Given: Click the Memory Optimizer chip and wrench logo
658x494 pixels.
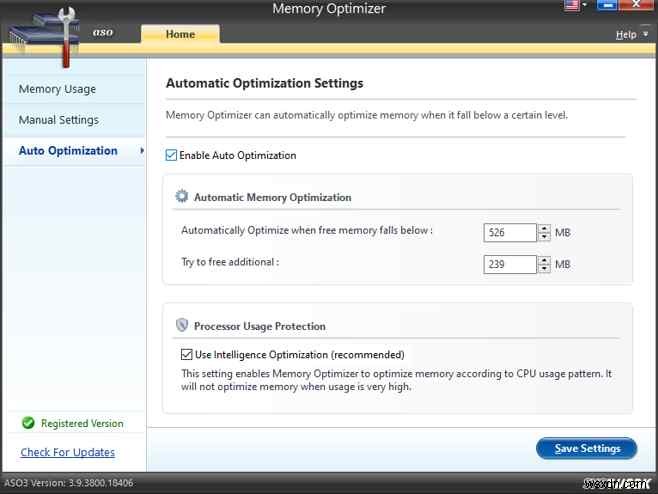Looking at the screenshot, I should [x=38, y=34].
